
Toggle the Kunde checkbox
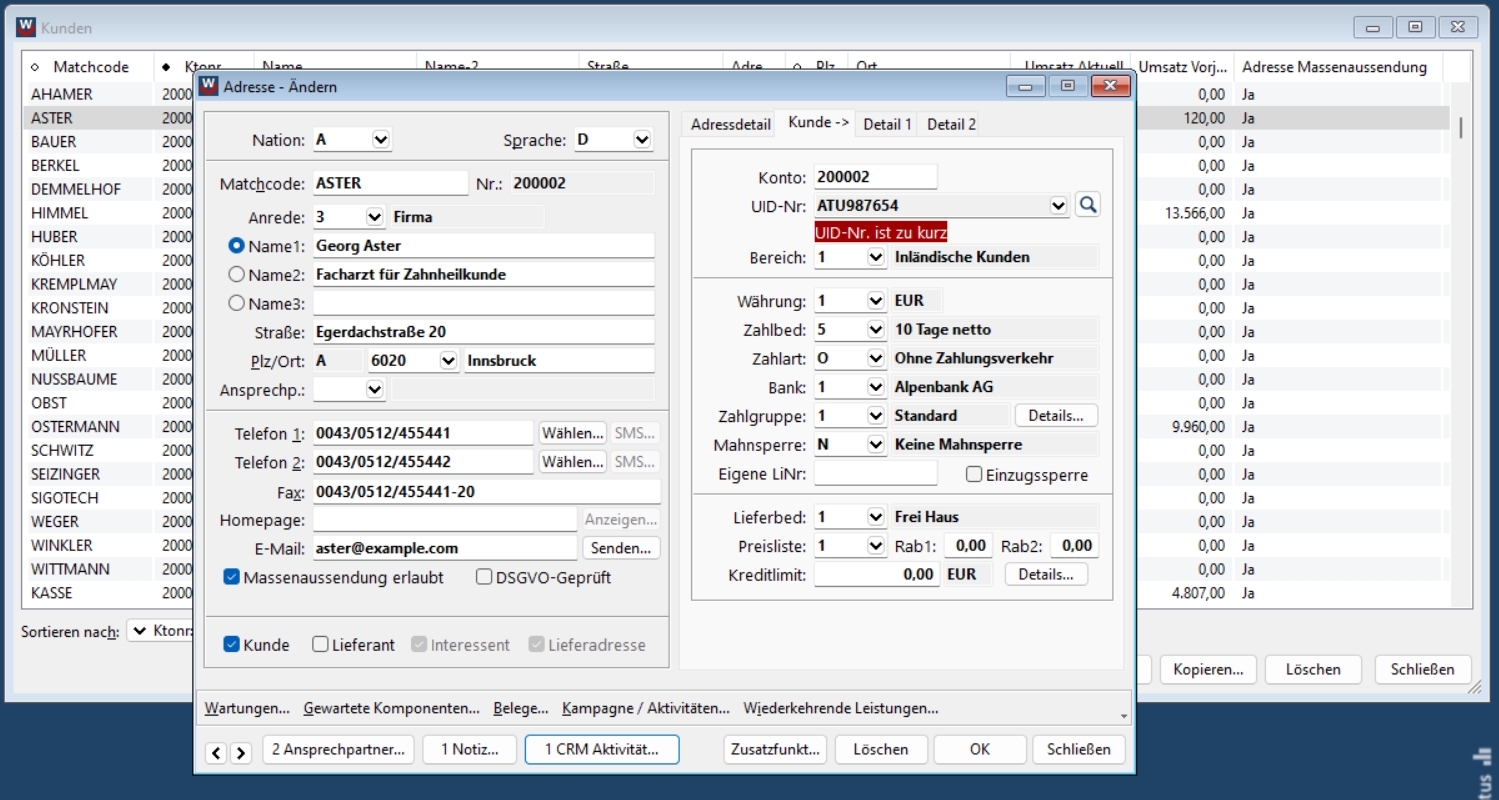(x=231, y=645)
